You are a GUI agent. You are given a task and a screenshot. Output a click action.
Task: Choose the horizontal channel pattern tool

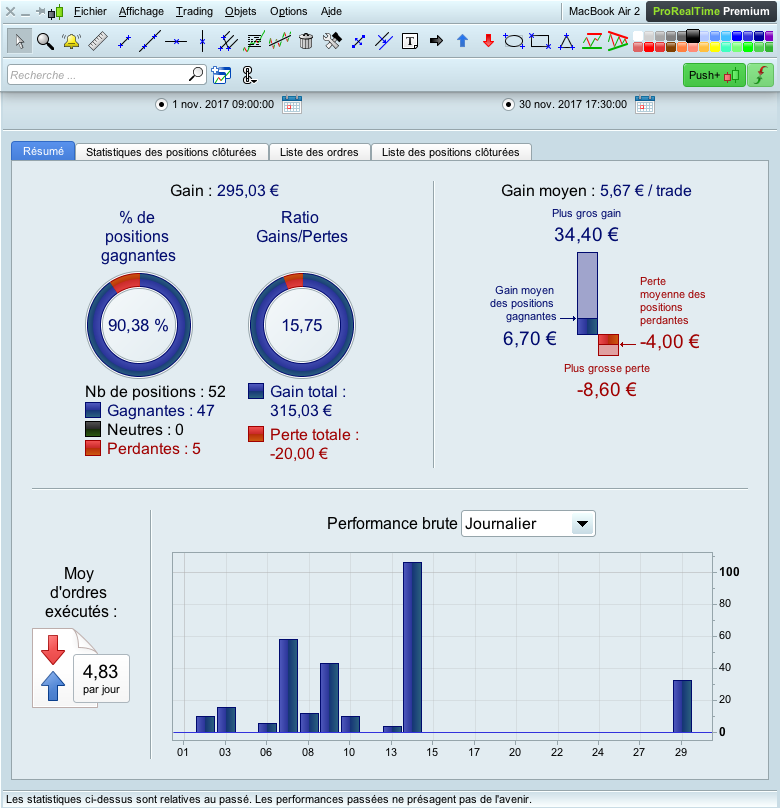[x=592, y=41]
